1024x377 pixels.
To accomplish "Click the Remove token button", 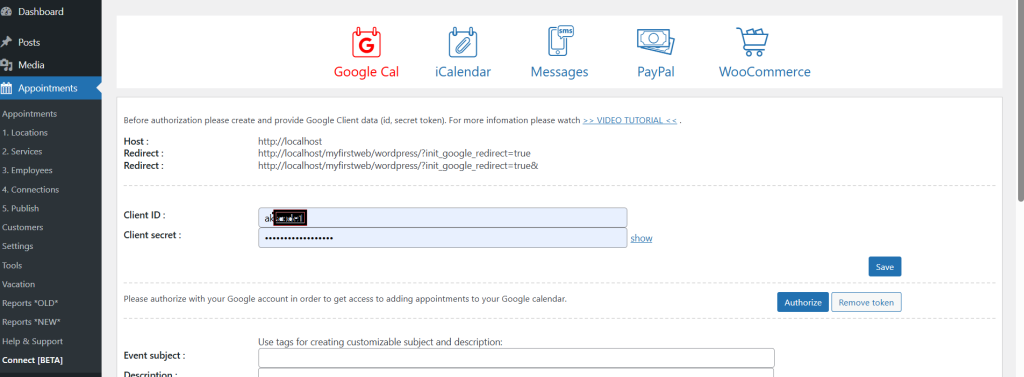I will click(x=866, y=303).
